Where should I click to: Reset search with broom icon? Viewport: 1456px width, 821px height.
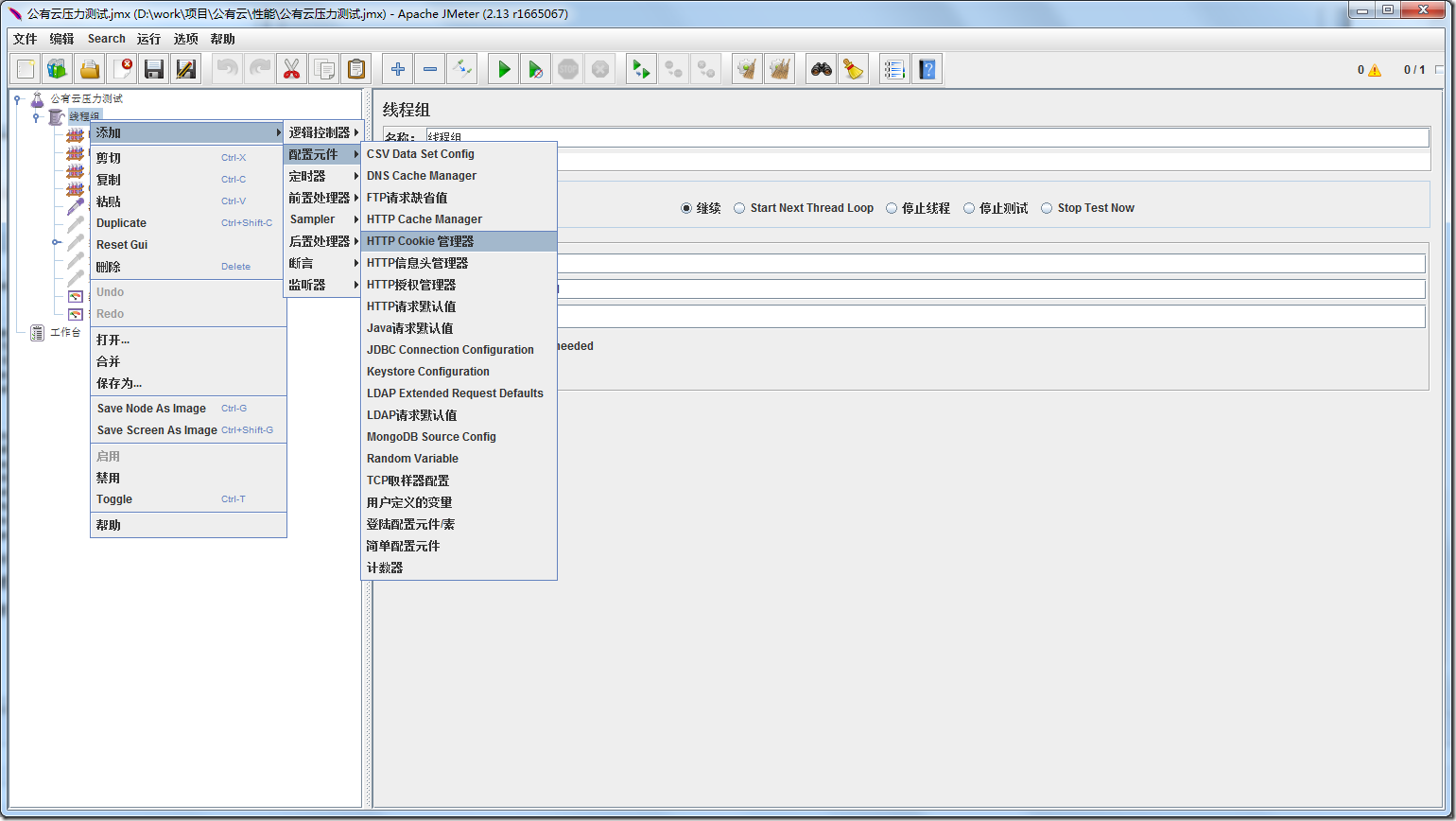click(854, 69)
